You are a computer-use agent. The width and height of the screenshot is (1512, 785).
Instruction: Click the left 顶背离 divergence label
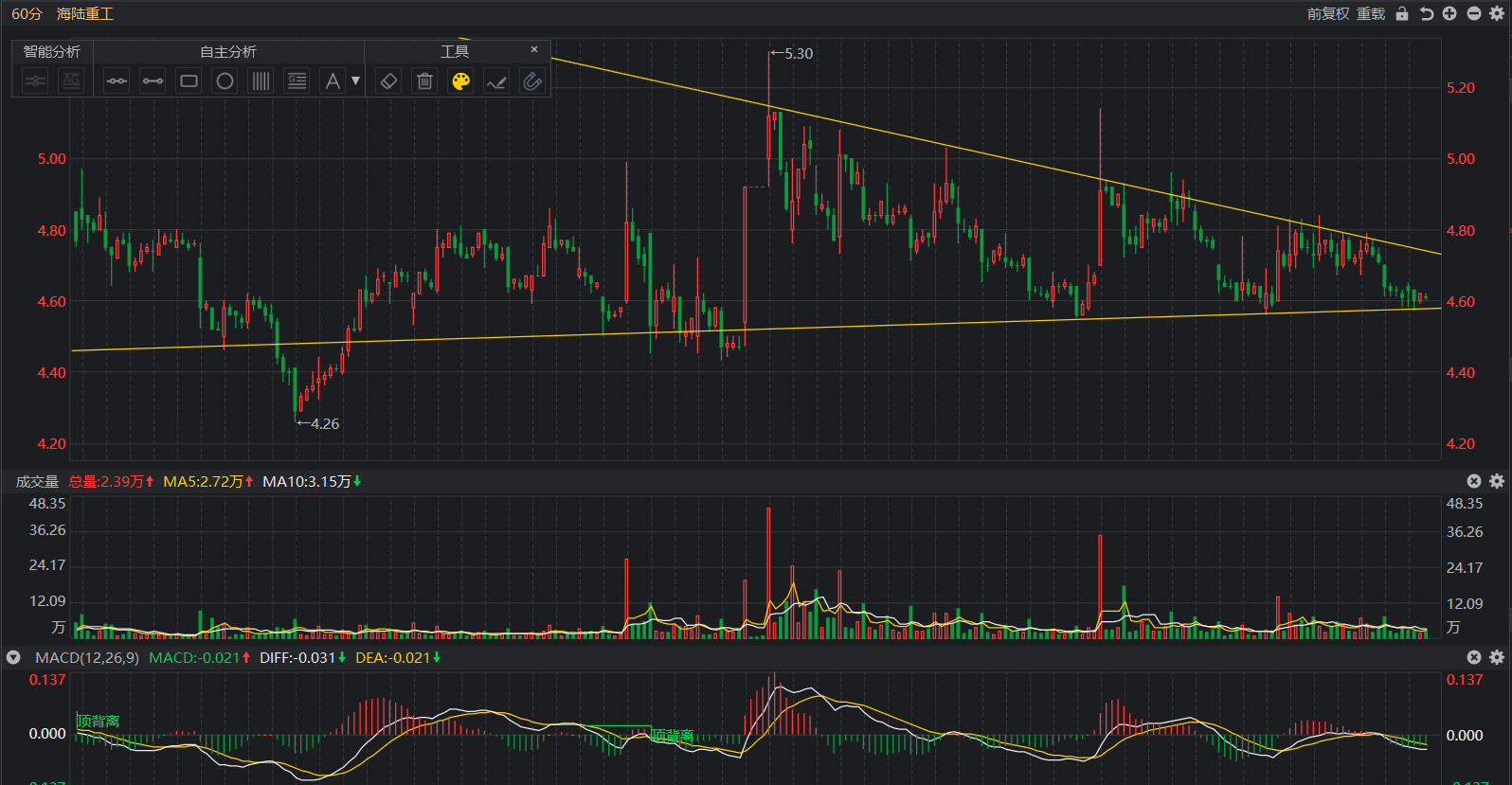pos(99,722)
